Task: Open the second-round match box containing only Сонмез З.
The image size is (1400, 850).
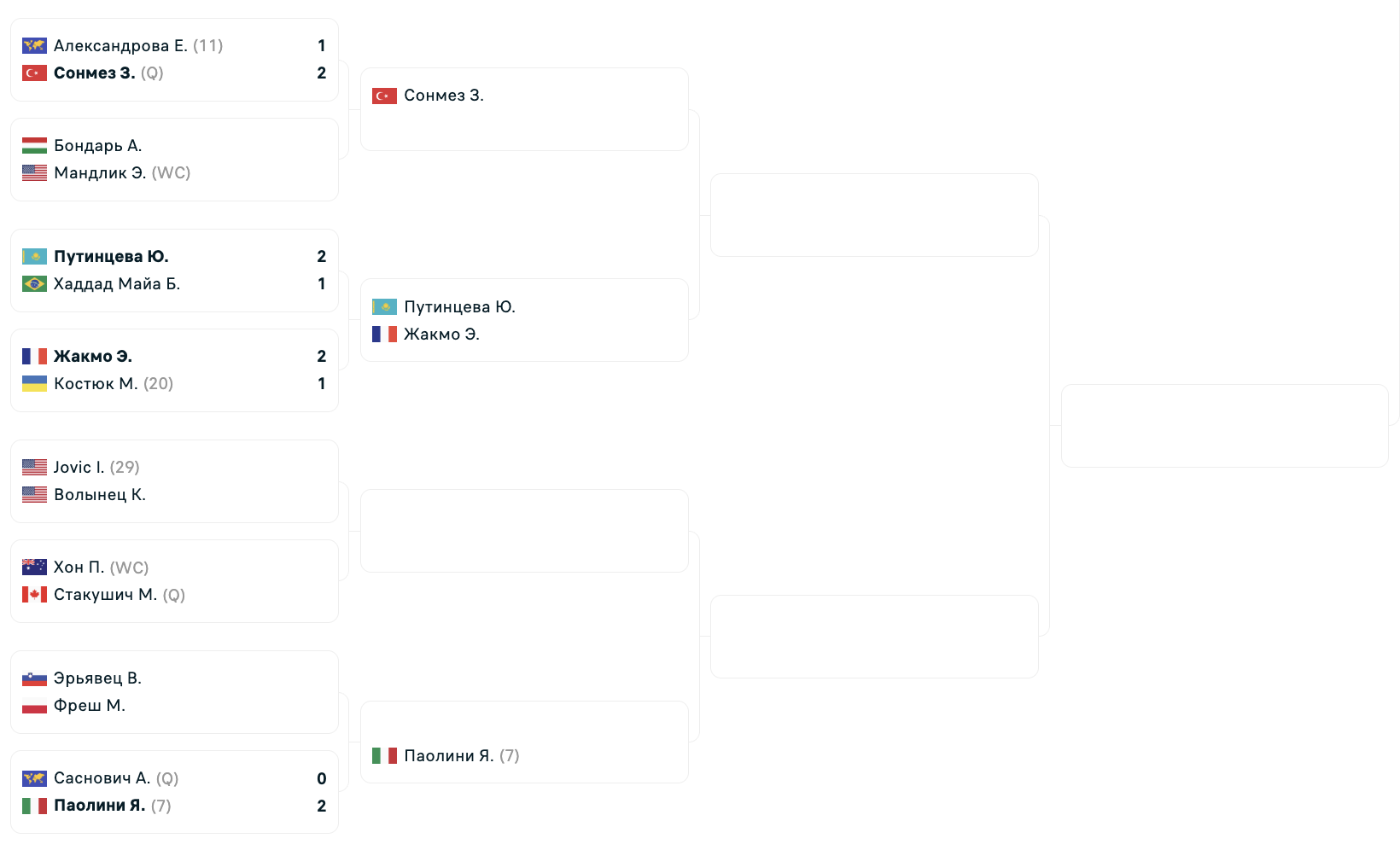Action: point(524,109)
